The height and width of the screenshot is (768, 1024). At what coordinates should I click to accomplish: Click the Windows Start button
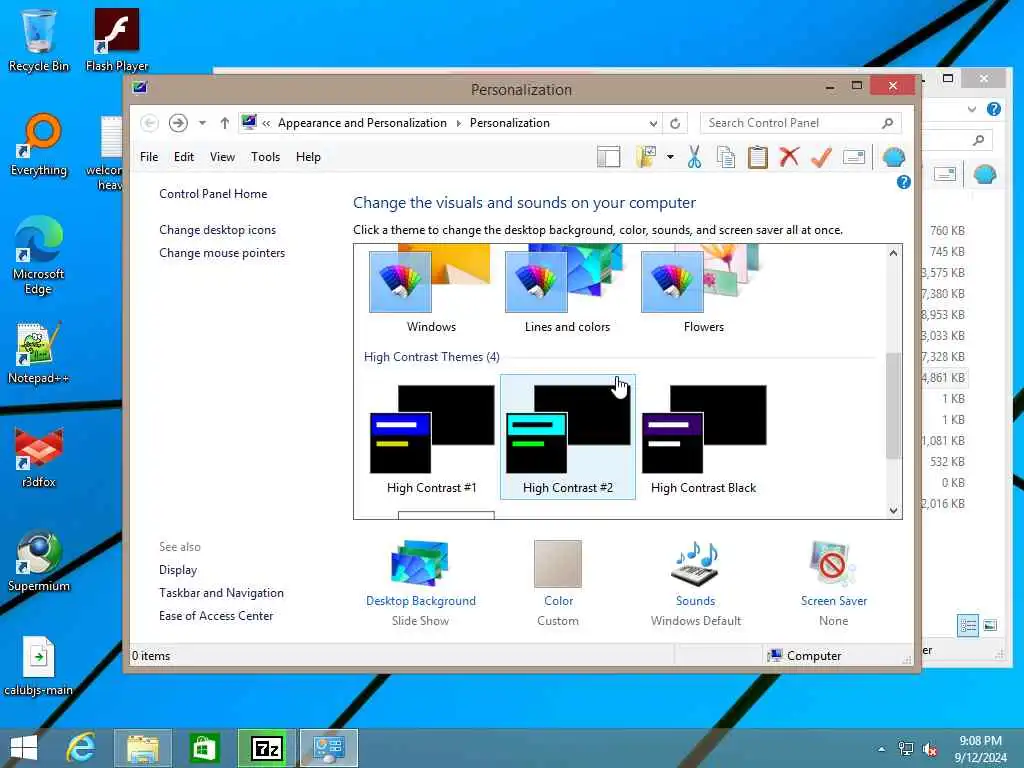[24, 748]
